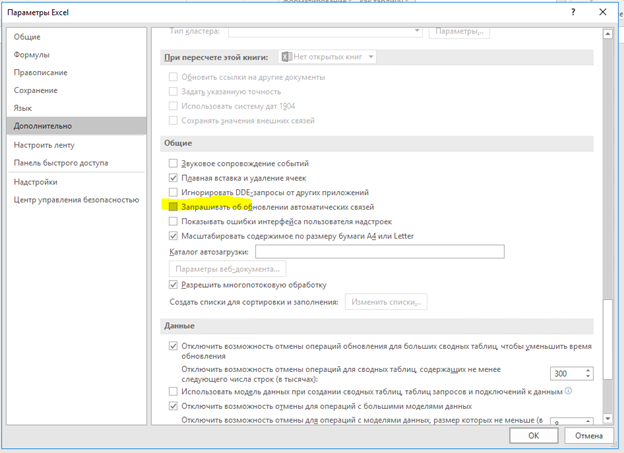
Task: Select the Дополнительно category
Action: 76,126
